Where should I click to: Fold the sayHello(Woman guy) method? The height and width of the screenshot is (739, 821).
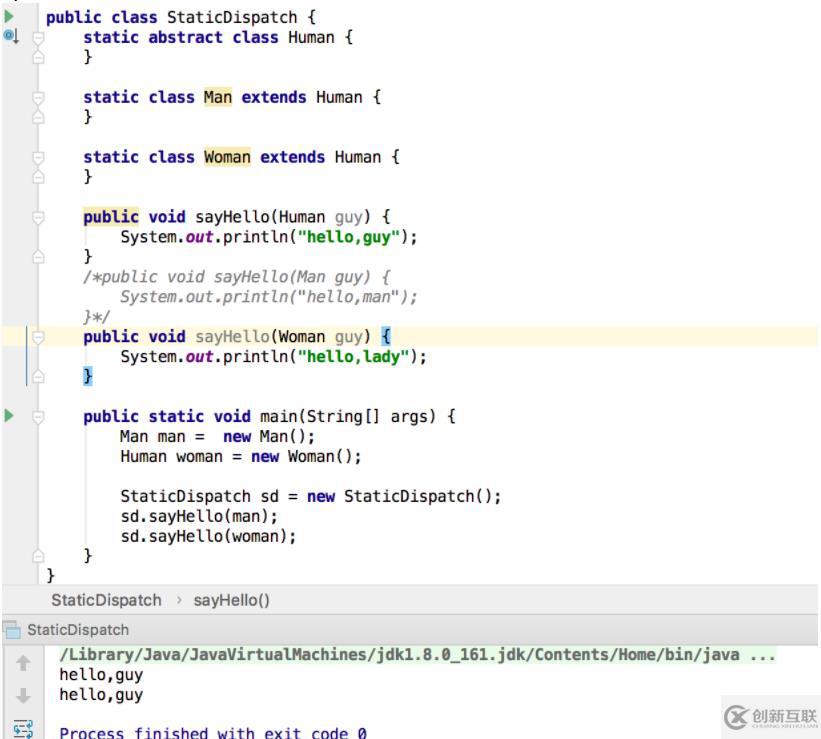[x=38, y=337]
